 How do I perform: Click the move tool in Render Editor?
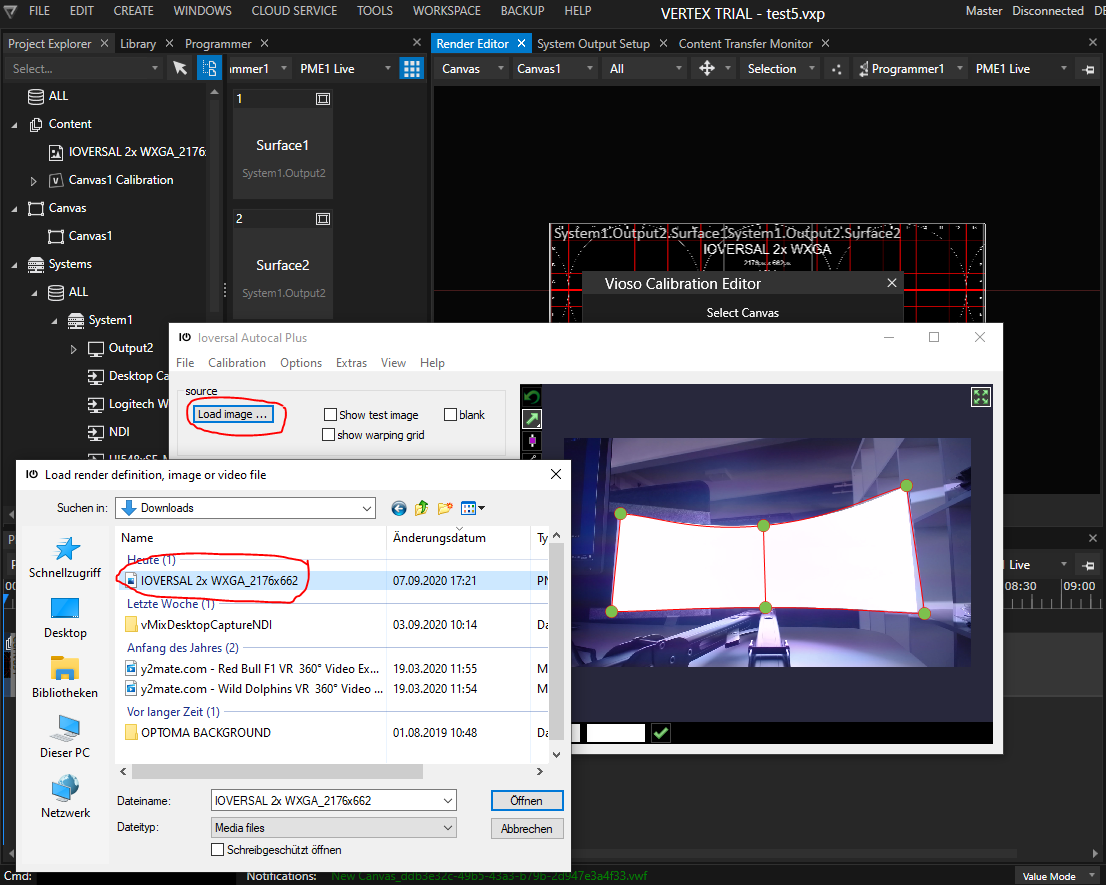707,68
